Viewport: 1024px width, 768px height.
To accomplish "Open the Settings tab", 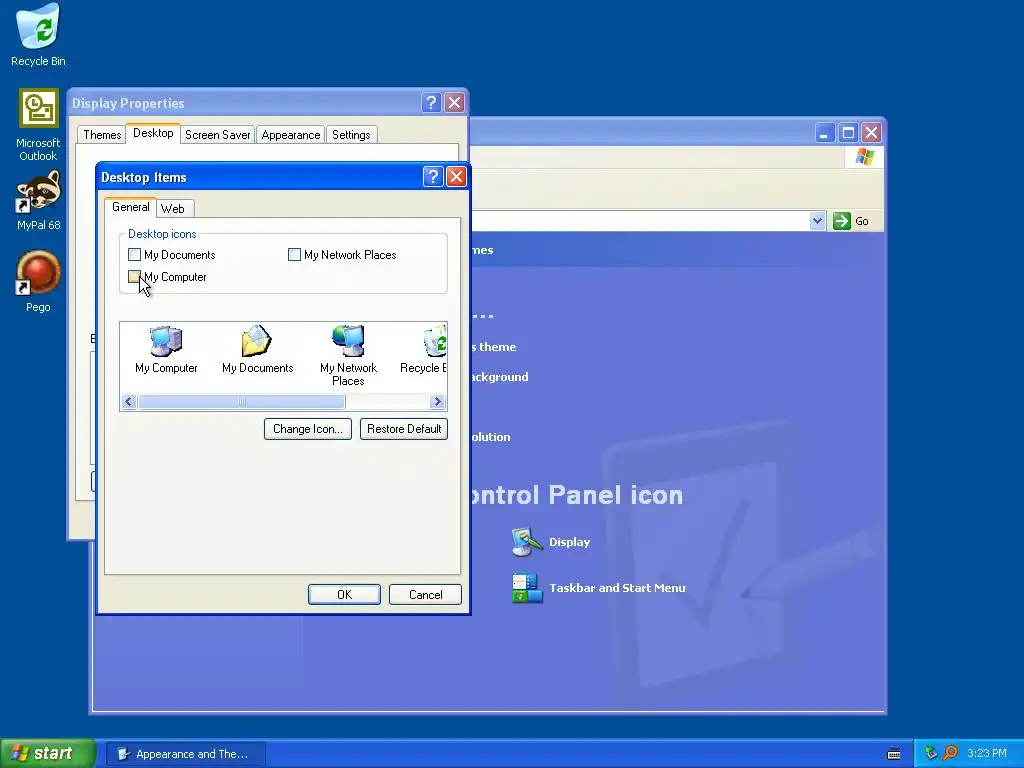I will coord(351,135).
